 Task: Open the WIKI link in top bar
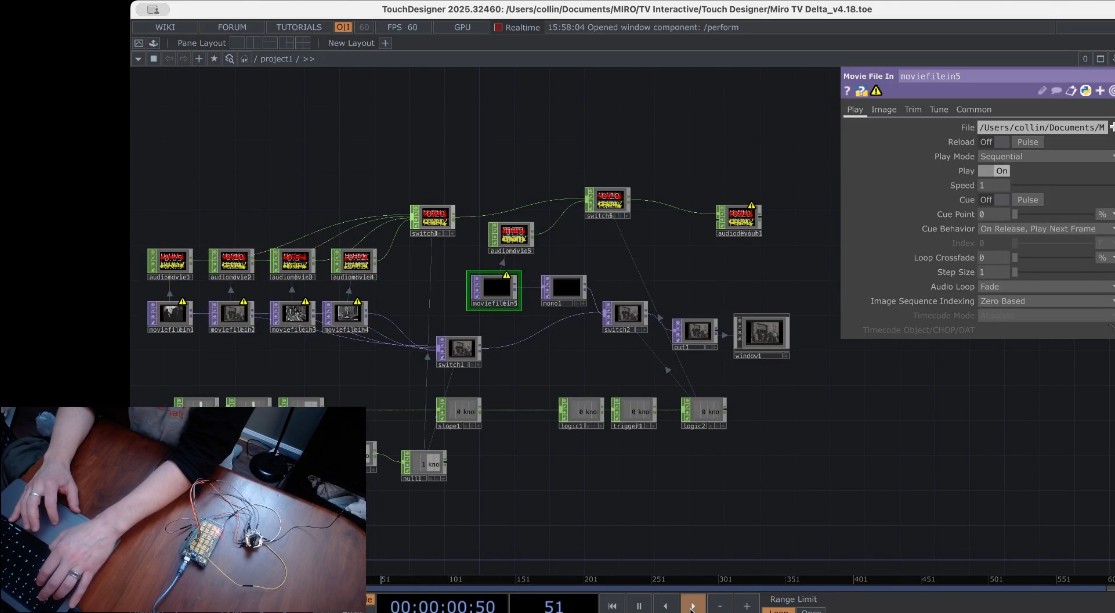pos(165,27)
